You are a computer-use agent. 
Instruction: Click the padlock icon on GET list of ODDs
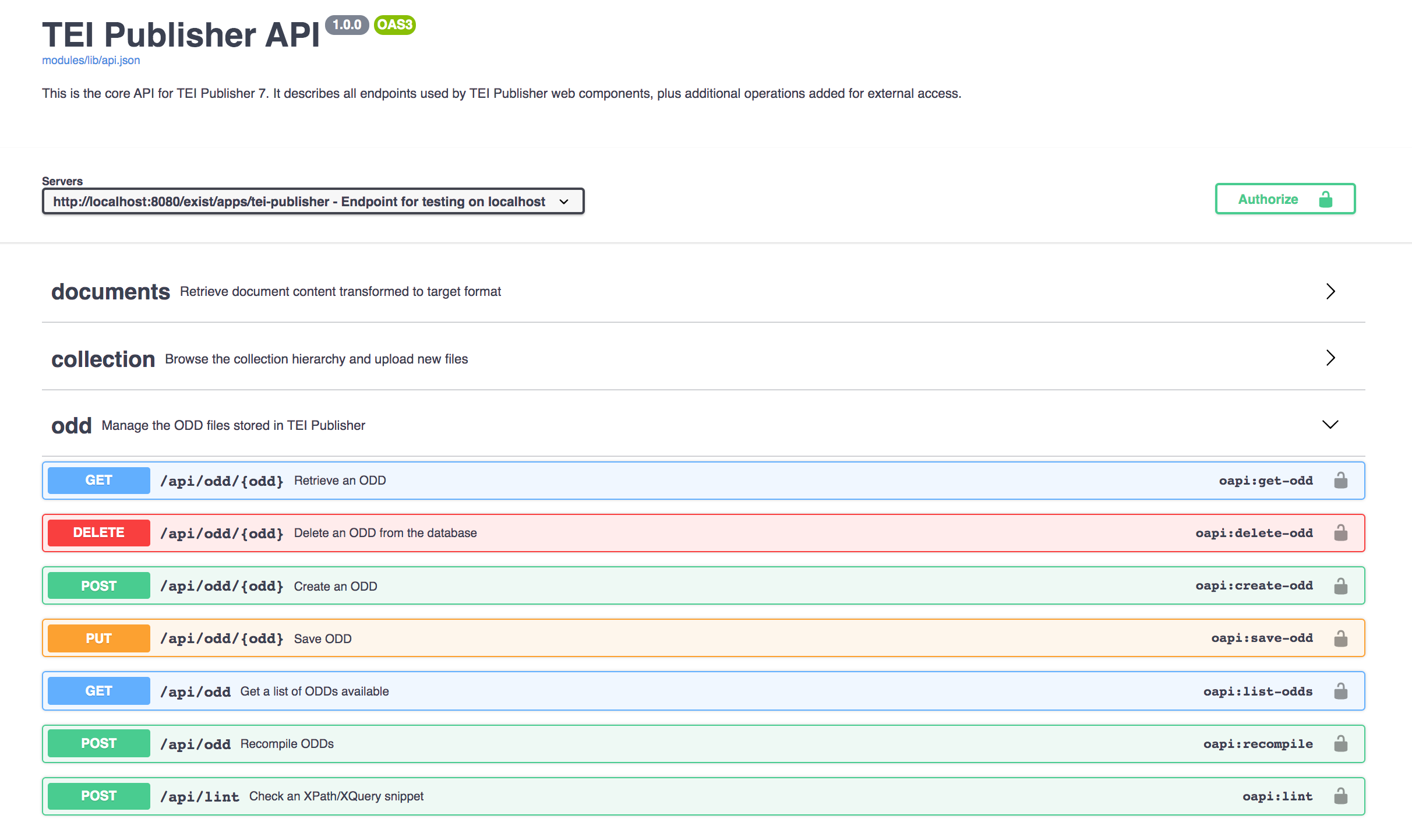[1341, 690]
